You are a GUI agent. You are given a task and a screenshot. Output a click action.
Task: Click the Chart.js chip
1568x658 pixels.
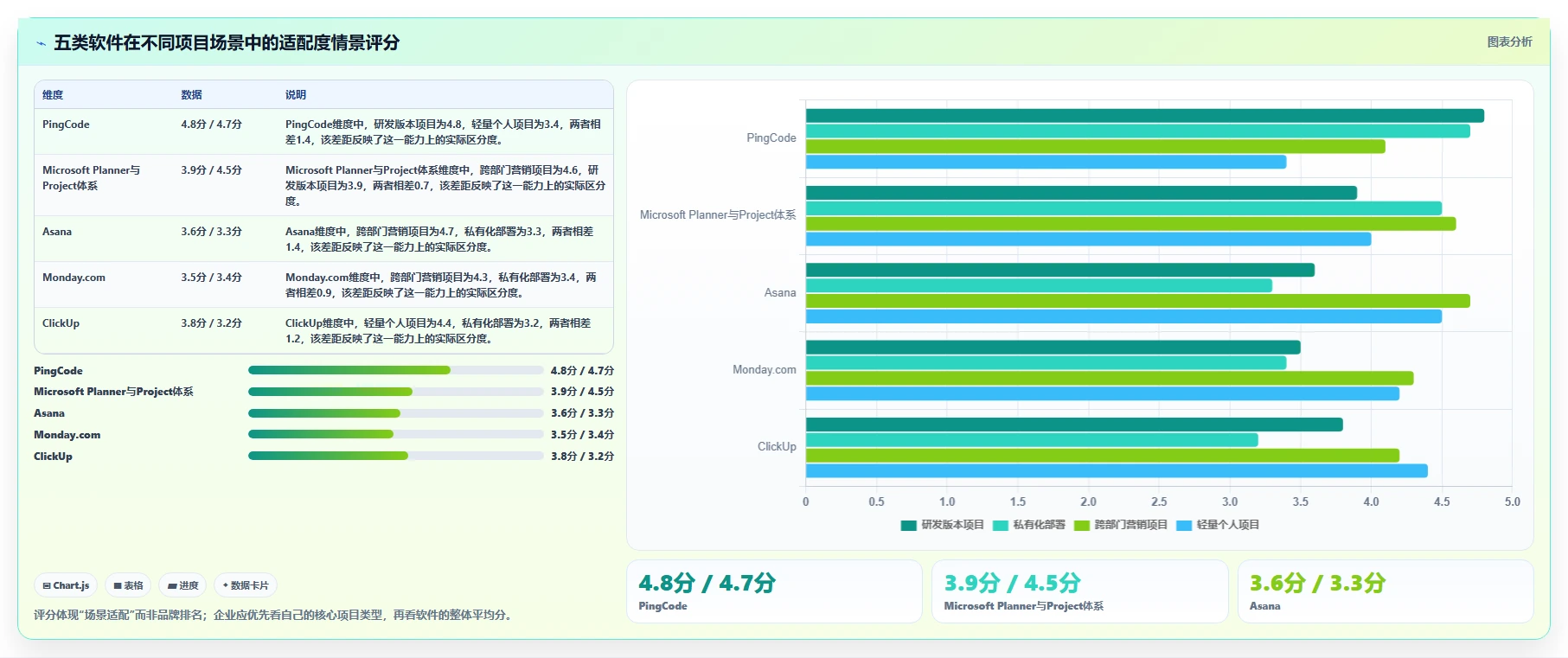pyautogui.click(x=66, y=585)
